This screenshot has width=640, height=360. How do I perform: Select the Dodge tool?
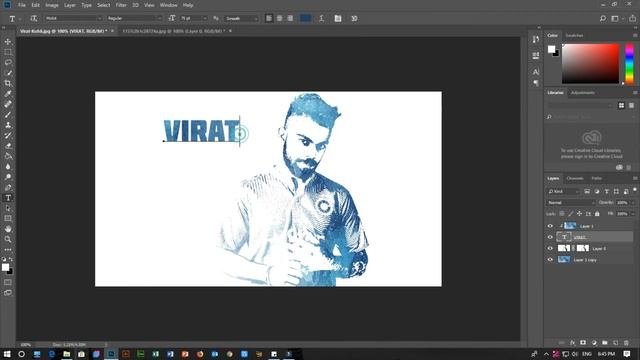tap(8, 177)
